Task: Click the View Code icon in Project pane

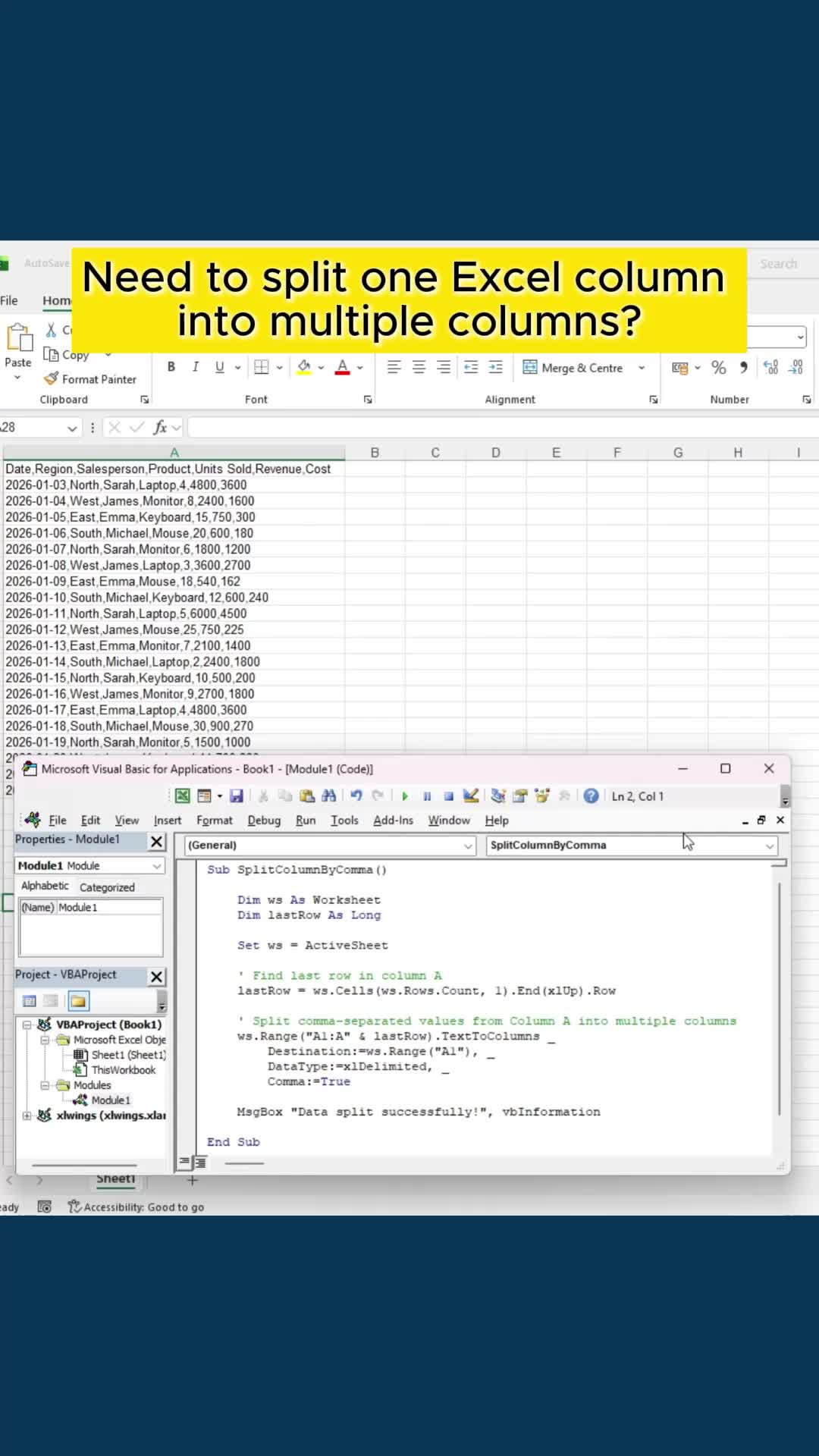Action: [x=30, y=1001]
